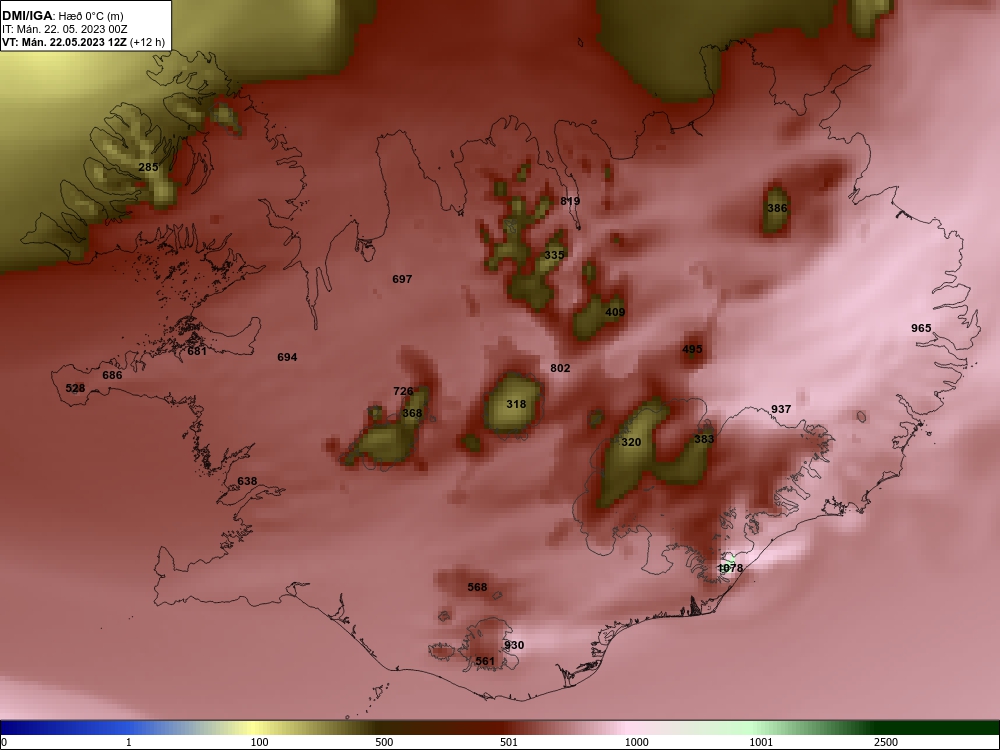Click the 335 value on the map
This screenshot has height=750, width=1000.
click(554, 255)
